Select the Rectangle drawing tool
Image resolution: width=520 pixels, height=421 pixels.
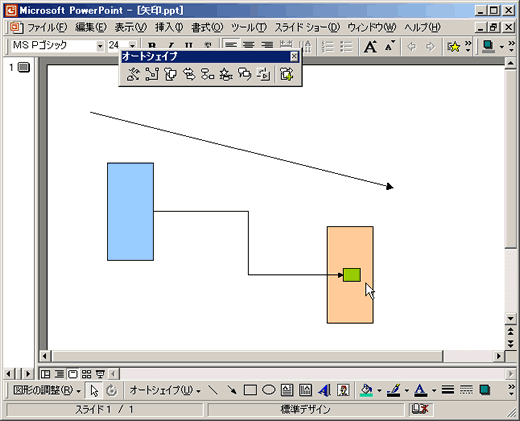250,390
